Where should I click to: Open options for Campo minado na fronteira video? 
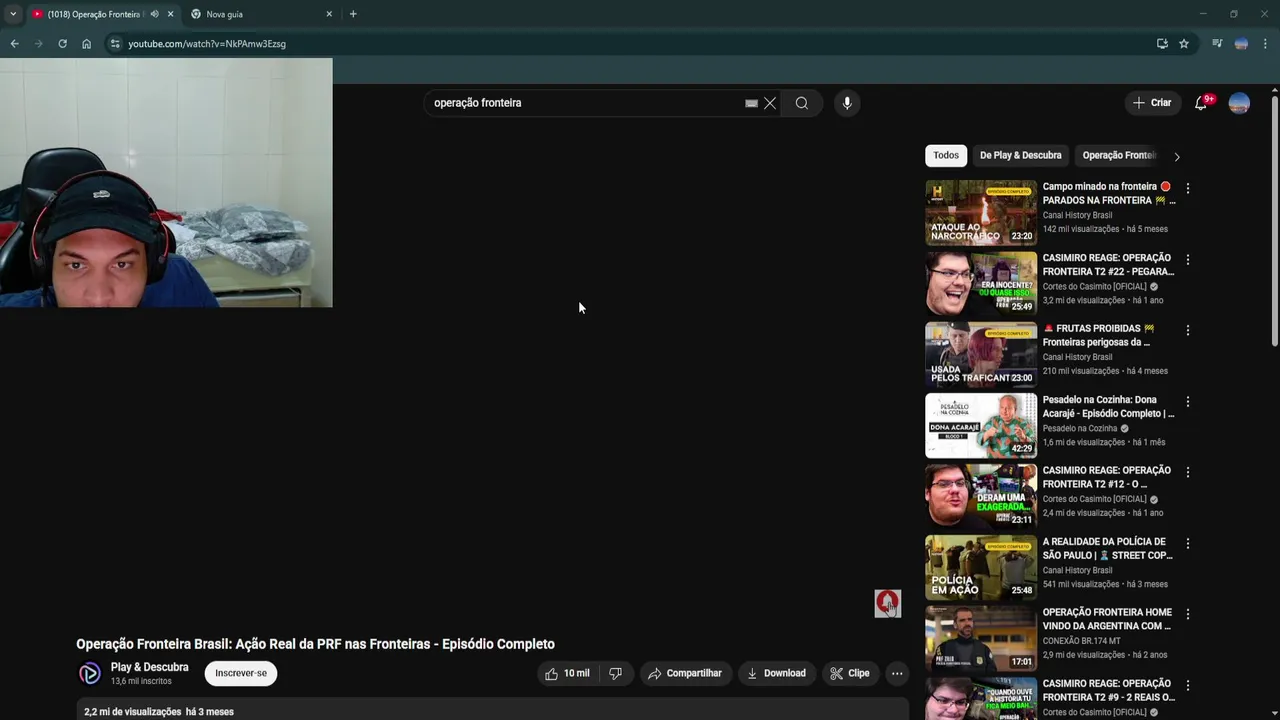click(x=1188, y=188)
